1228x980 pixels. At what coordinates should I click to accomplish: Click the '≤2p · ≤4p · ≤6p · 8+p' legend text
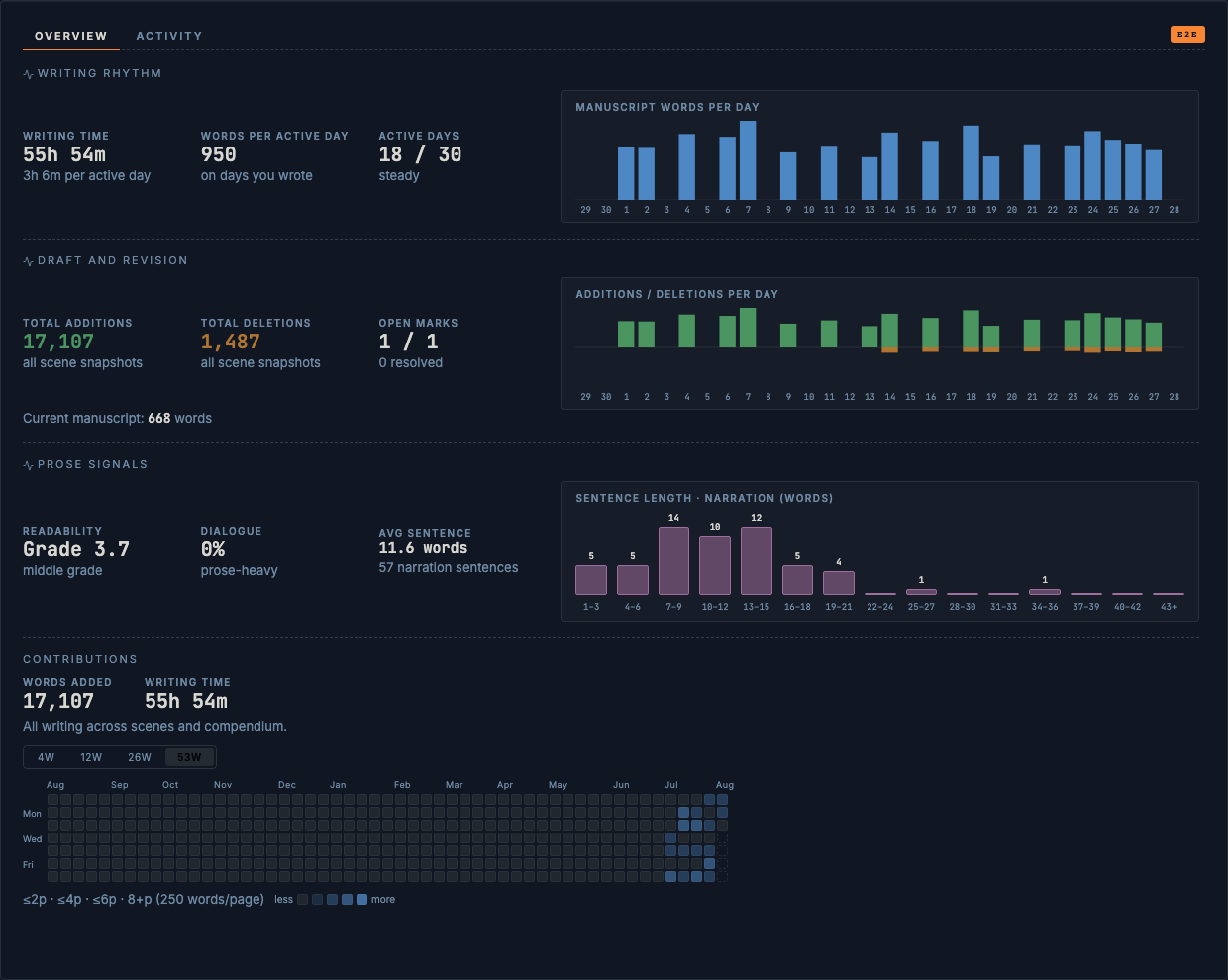144,900
